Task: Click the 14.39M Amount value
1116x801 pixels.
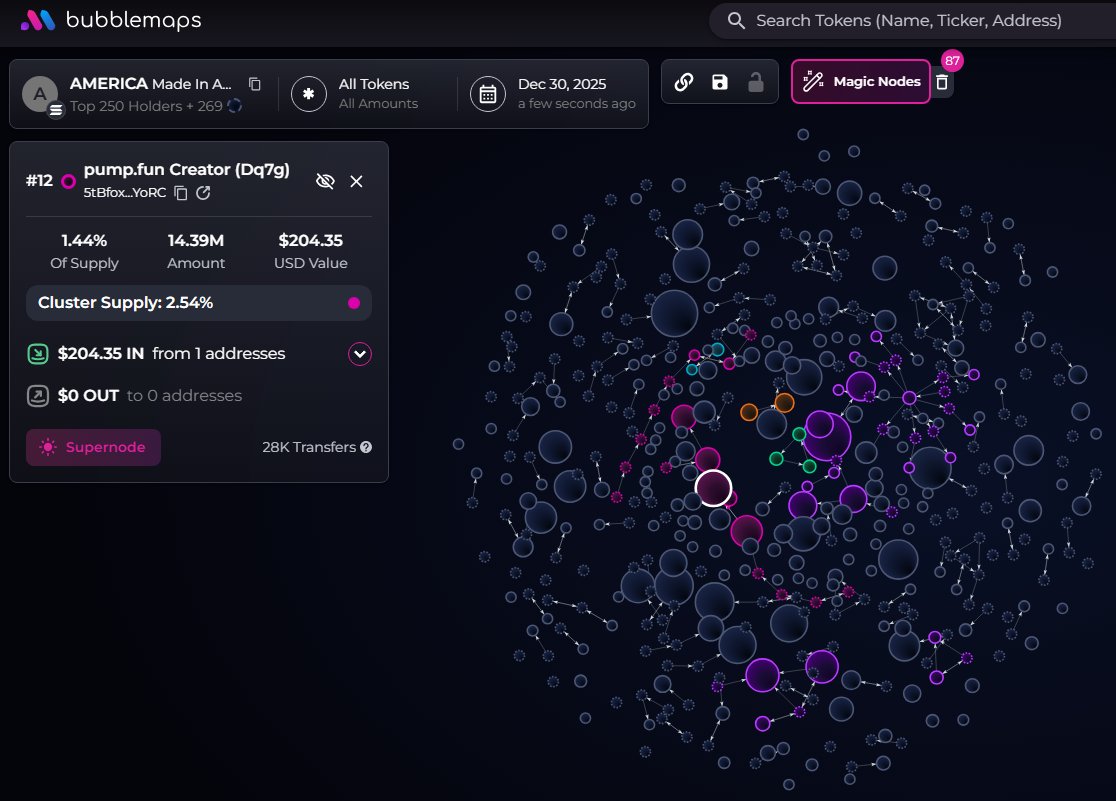Action: click(196, 241)
